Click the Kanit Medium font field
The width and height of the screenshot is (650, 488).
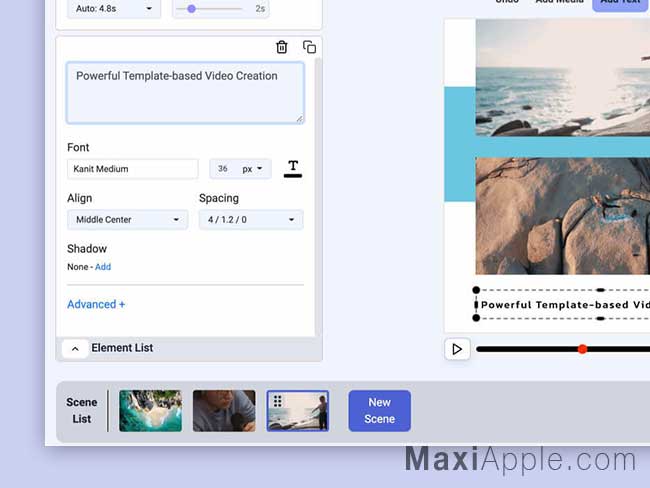pos(133,169)
